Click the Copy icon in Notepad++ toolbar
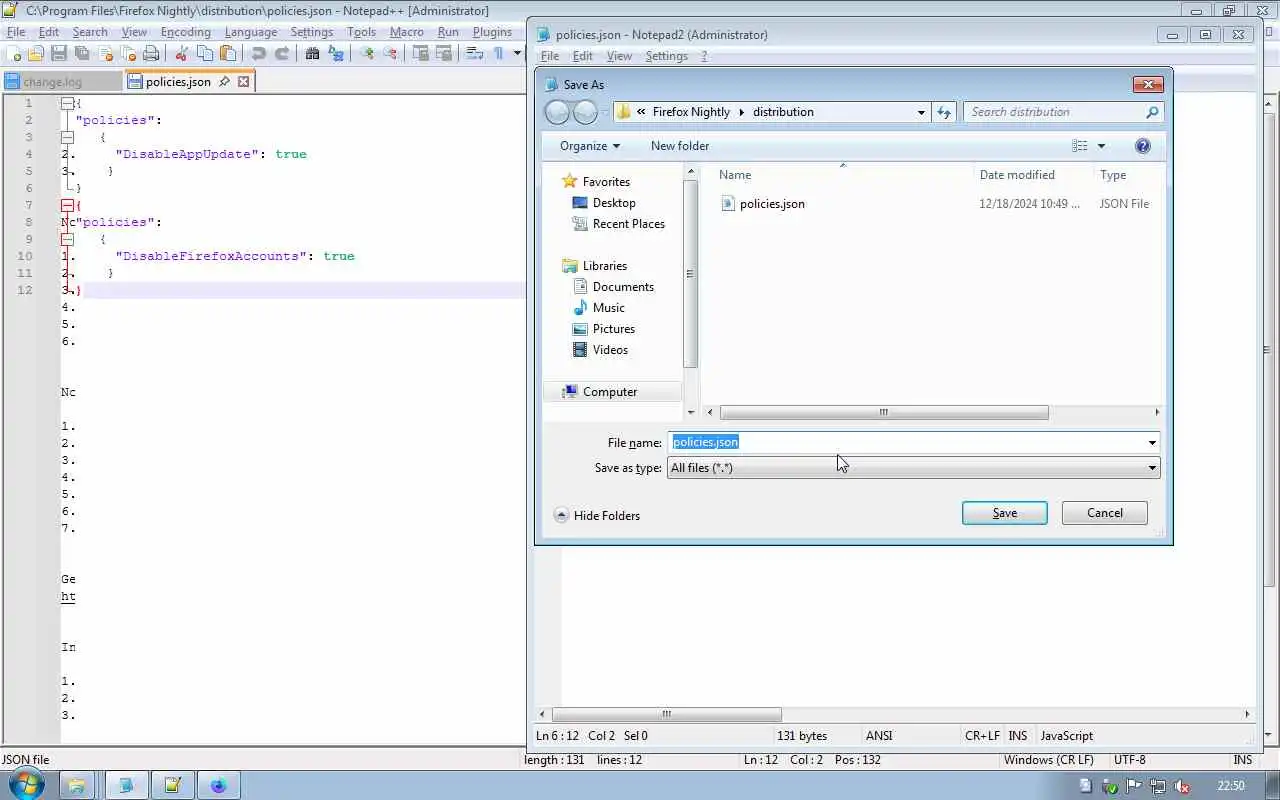The width and height of the screenshot is (1280, 800). [205, 54]
